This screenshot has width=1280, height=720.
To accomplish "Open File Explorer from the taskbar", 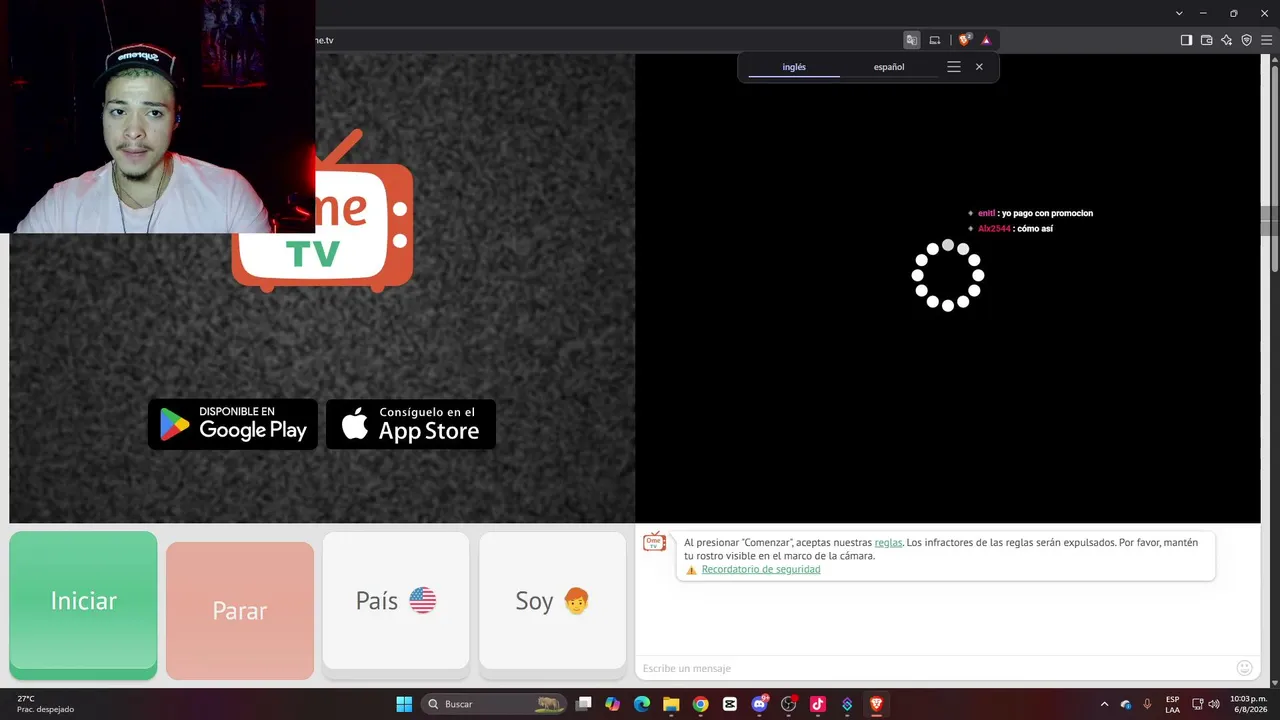I will [x=671, y=704].
